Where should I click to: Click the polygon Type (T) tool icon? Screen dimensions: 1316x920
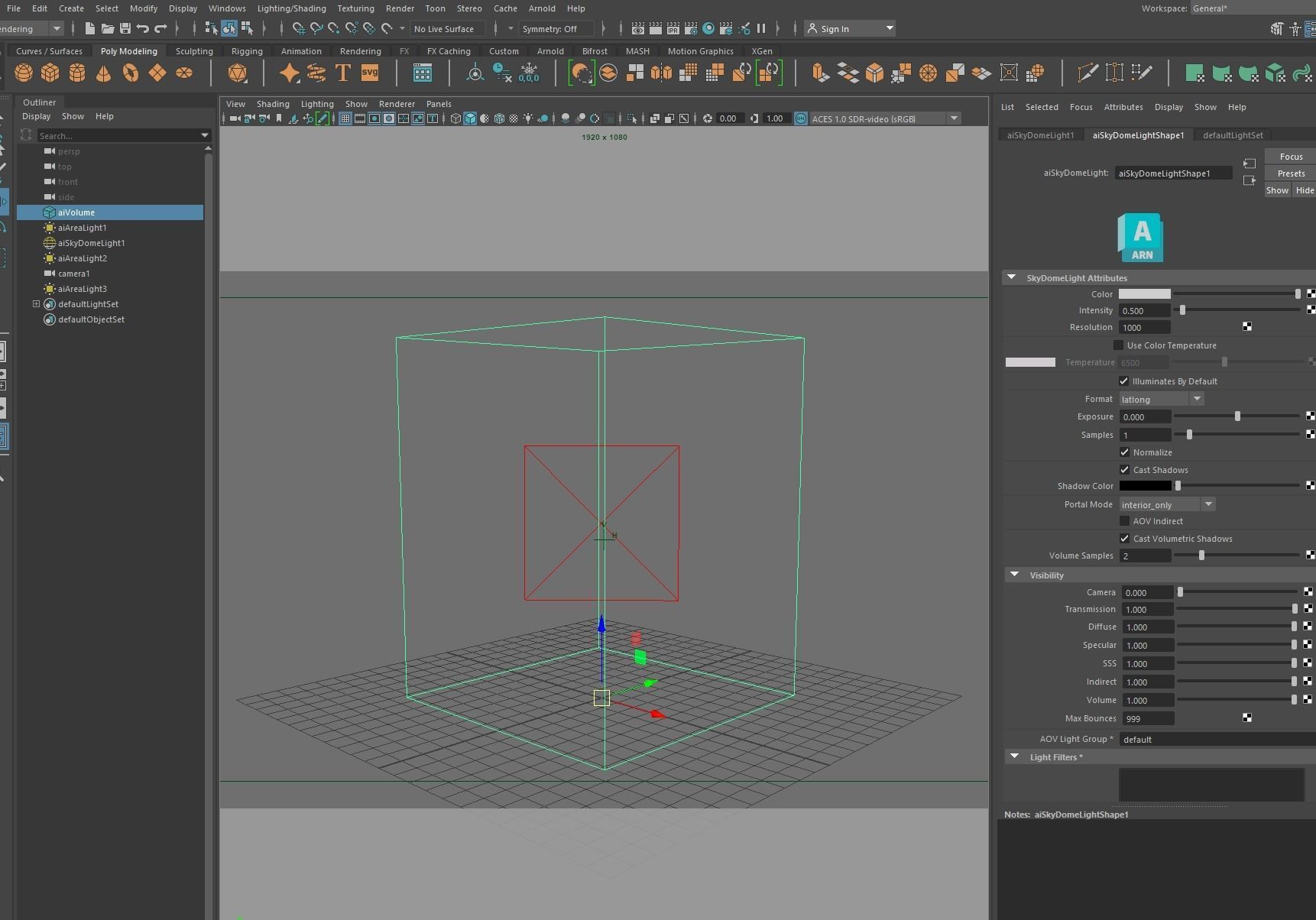coord(343,73)
